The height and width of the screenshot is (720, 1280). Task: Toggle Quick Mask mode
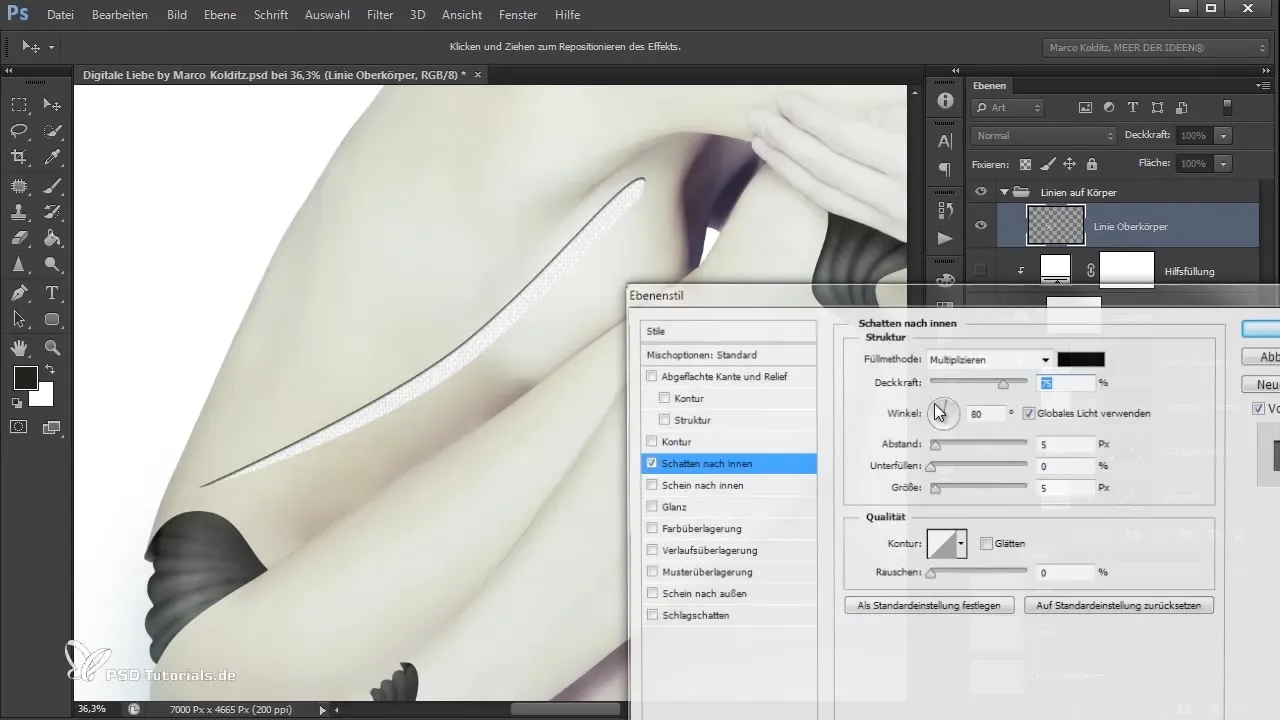click(19, 427)
